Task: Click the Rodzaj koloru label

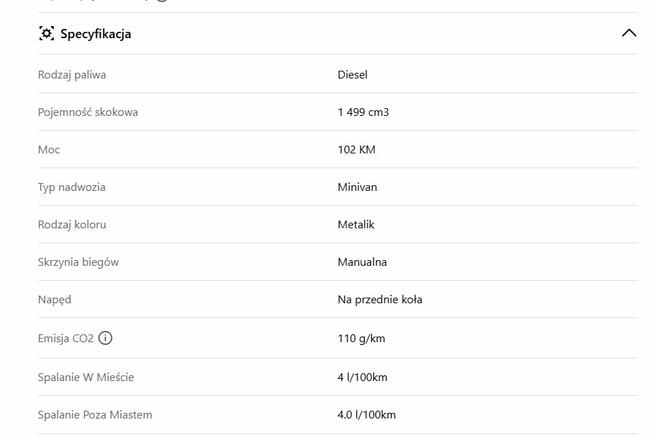Action: point(72,224)
